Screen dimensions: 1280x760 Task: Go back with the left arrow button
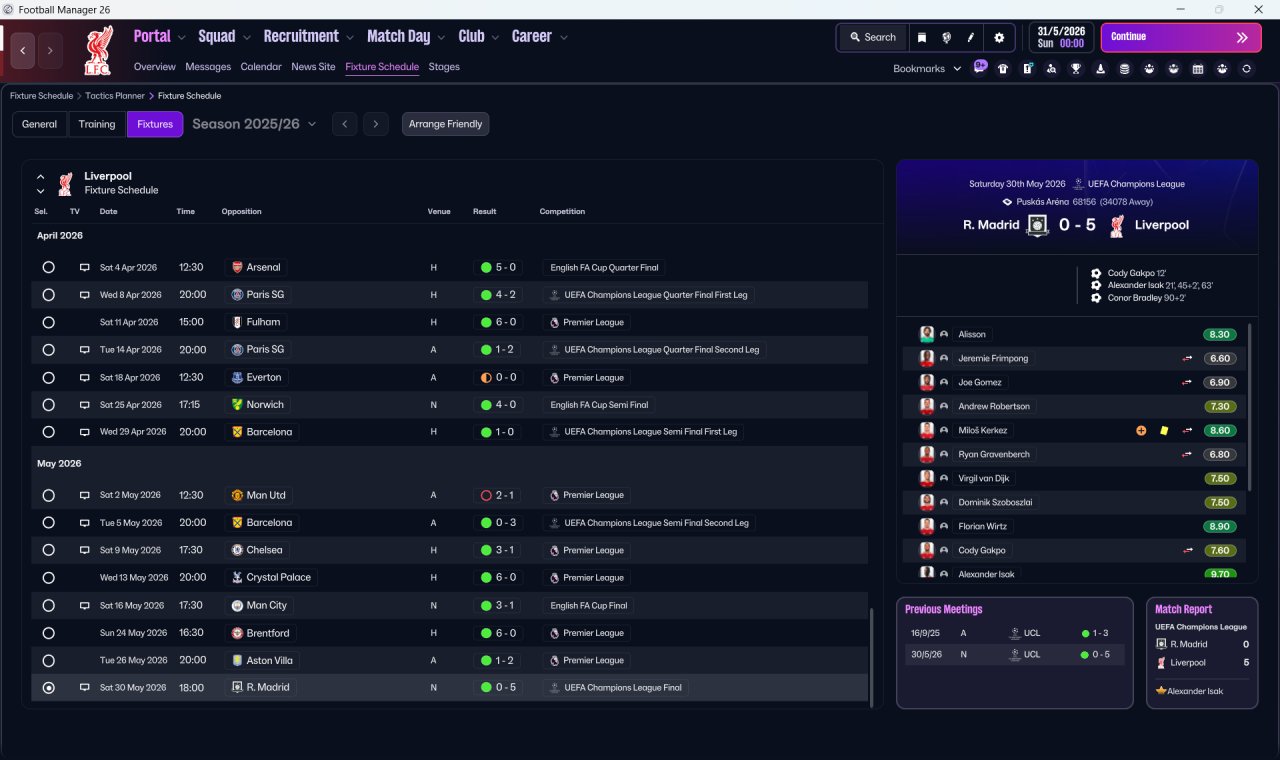click(24, 50)
